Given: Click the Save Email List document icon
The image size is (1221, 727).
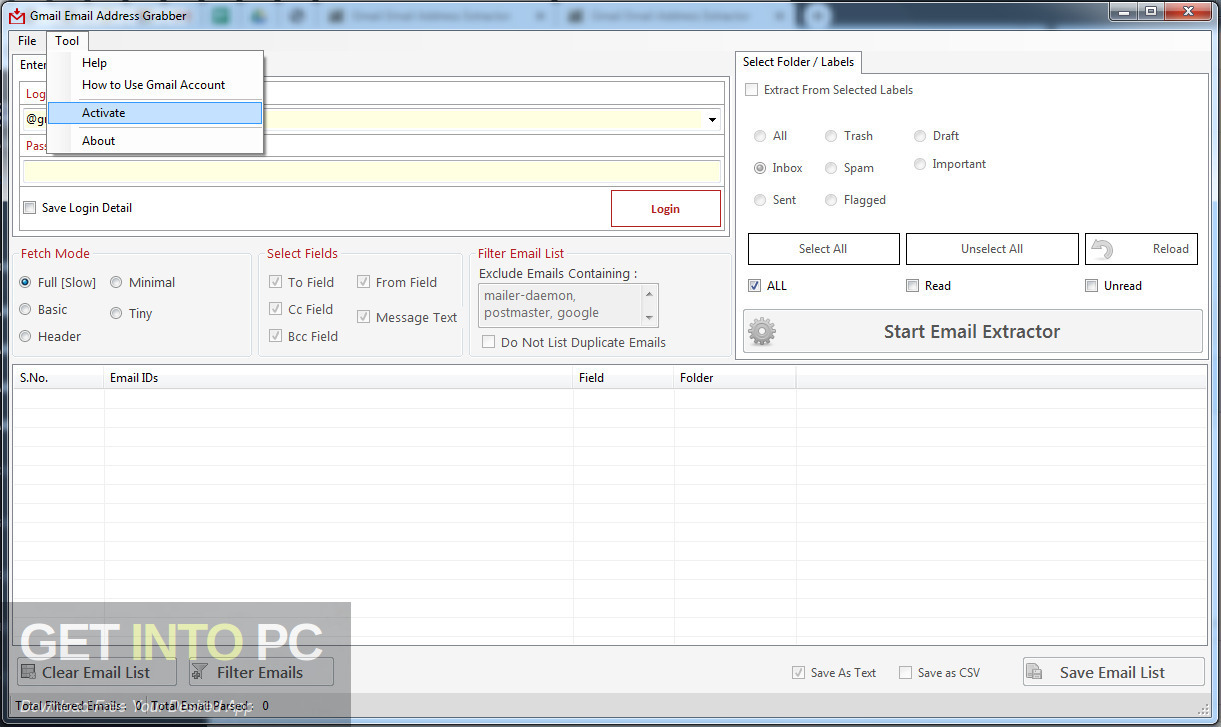Looking at the screenshot, I should [x=1035, y=672].
